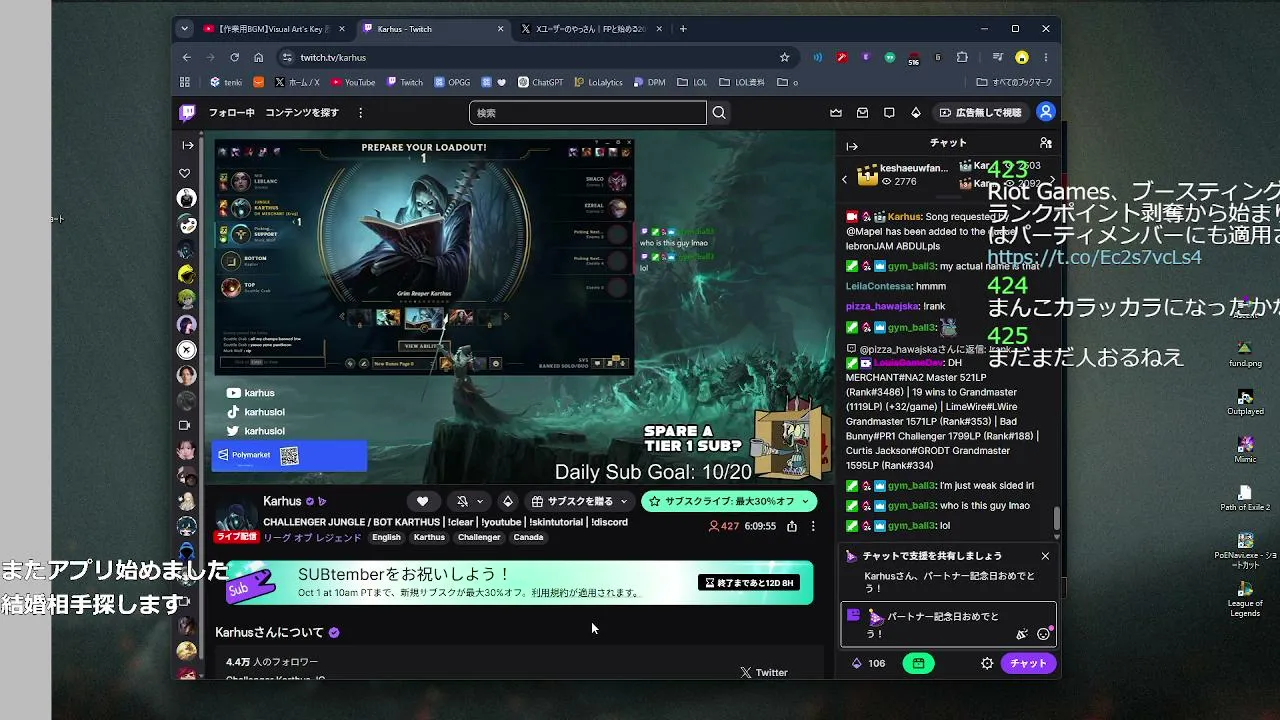Open フォロー中 in the Twitch nav
The height and width of the screenshot is (720, 1280).
pos(231,113)
